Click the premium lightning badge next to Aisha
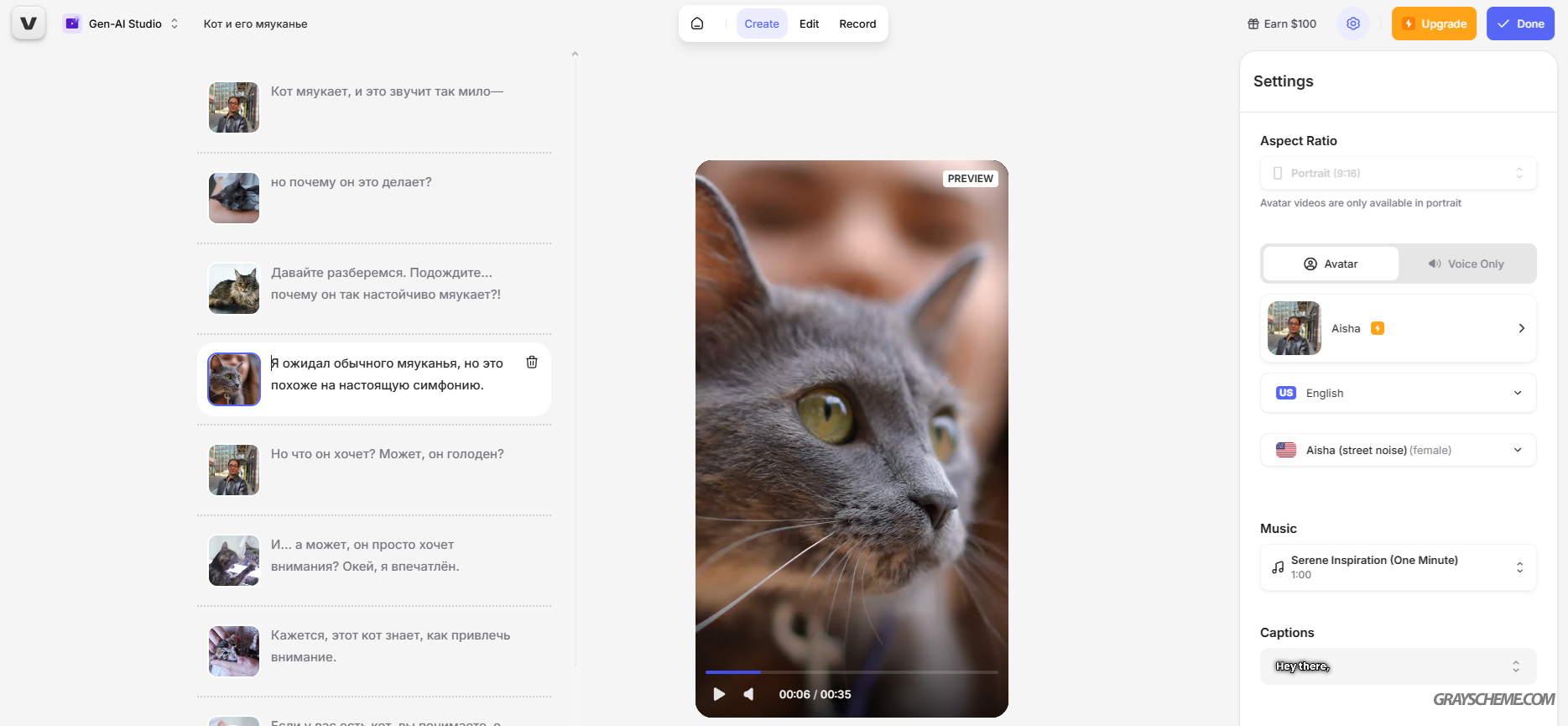1568x726 pixels. pos(1377,328)
